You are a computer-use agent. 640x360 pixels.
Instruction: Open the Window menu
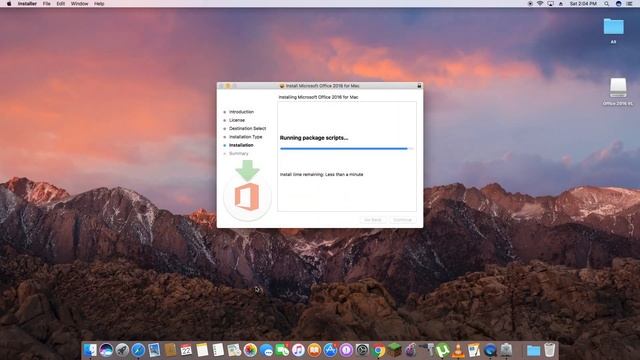click(80, 4)
